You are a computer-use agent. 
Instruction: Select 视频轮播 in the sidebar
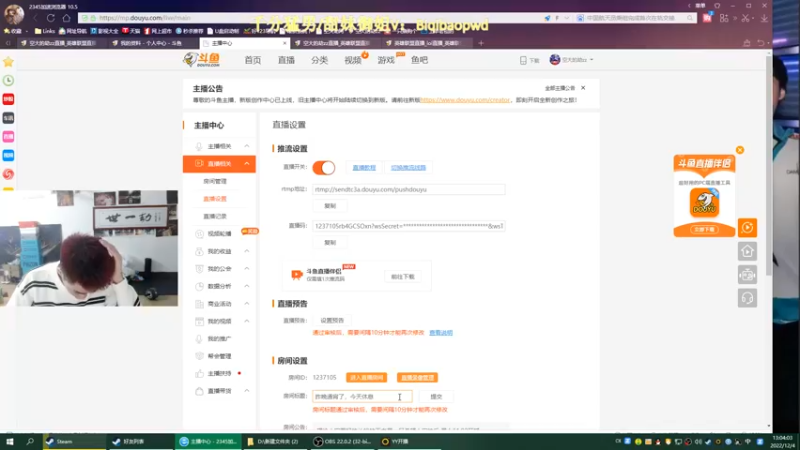(x=219, y=234)
